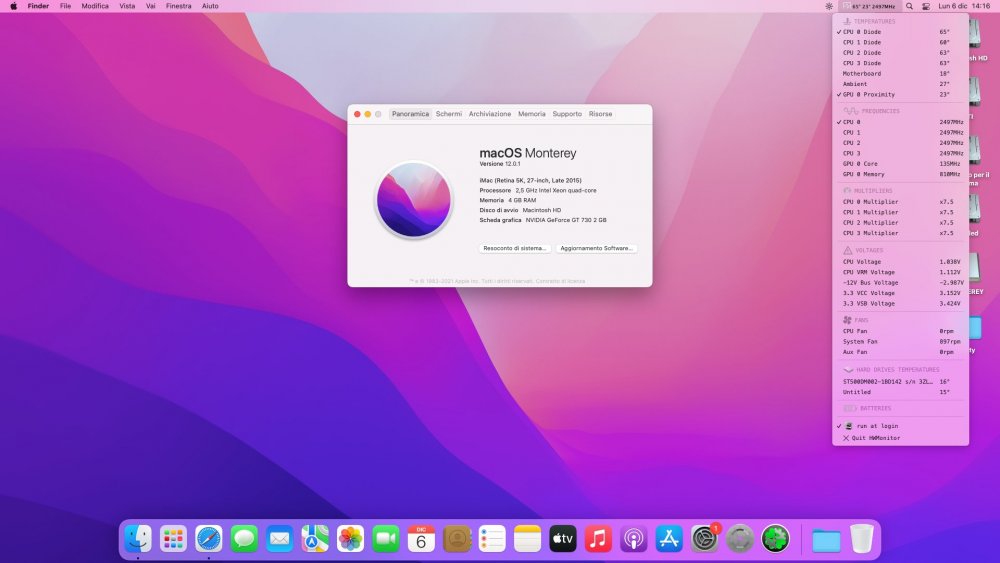Click the System Fan 897rpm entry
Screen dimensions: 1000x563
point(900,341)
